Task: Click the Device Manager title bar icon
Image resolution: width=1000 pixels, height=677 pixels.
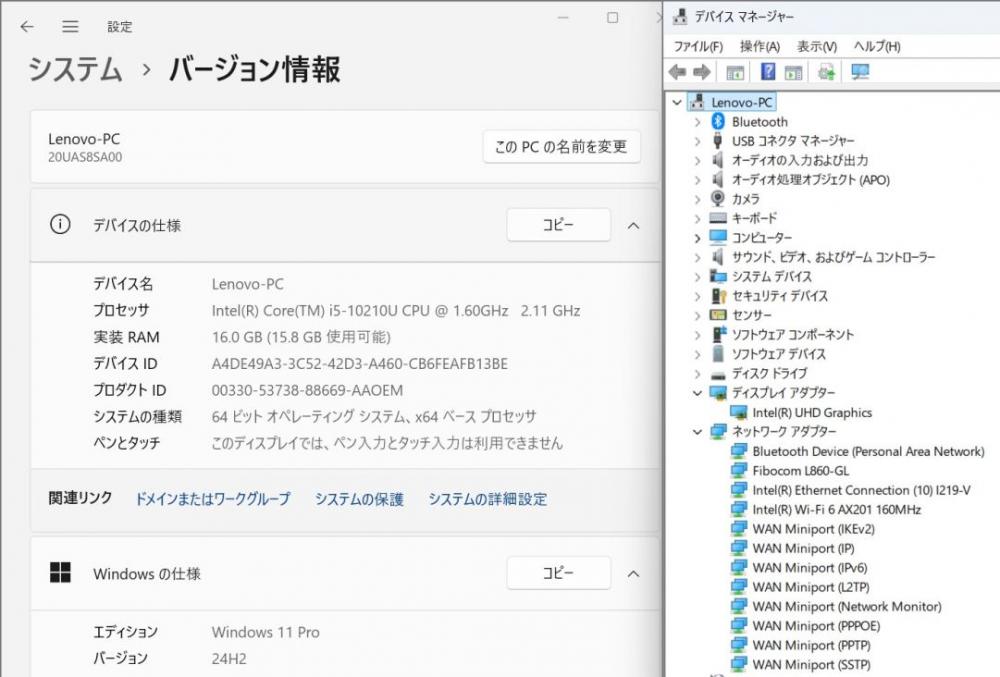Action: point(680,17)
